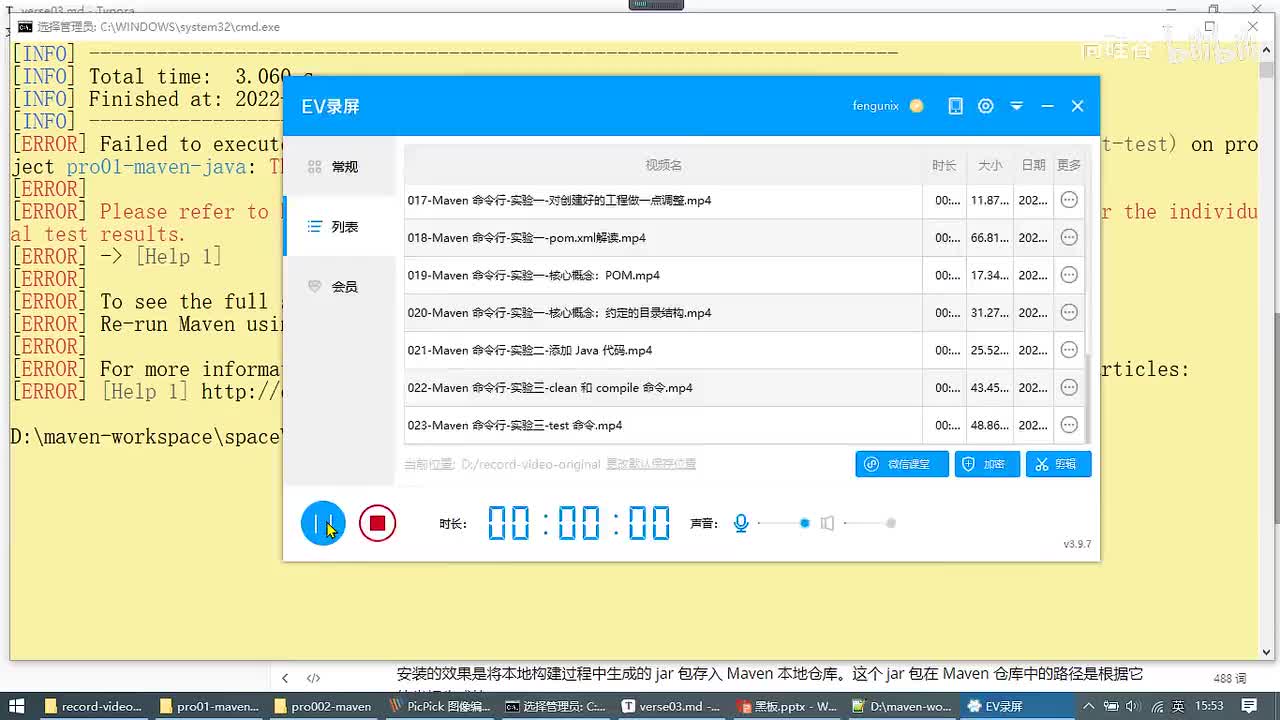The image size is (1280, 720).
Task: Switch to PicPick taskbar item
Action: click(x=438, y=706)
